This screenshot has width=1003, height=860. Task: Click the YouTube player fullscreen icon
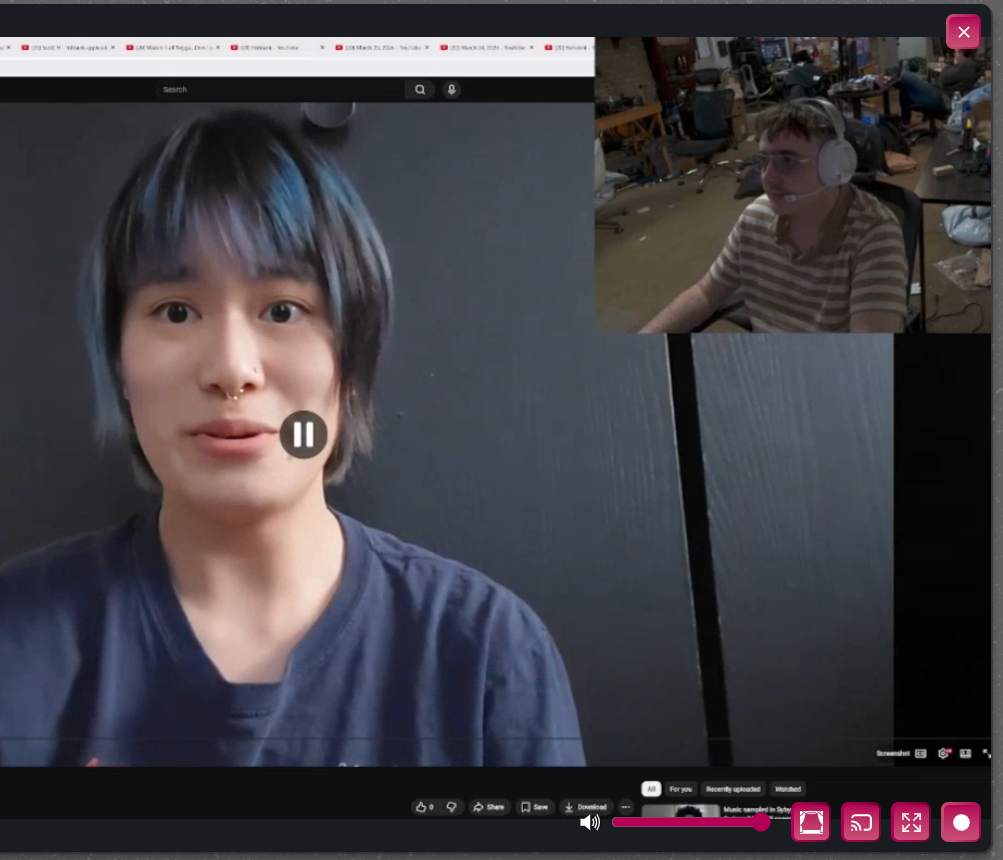(986, 754)
